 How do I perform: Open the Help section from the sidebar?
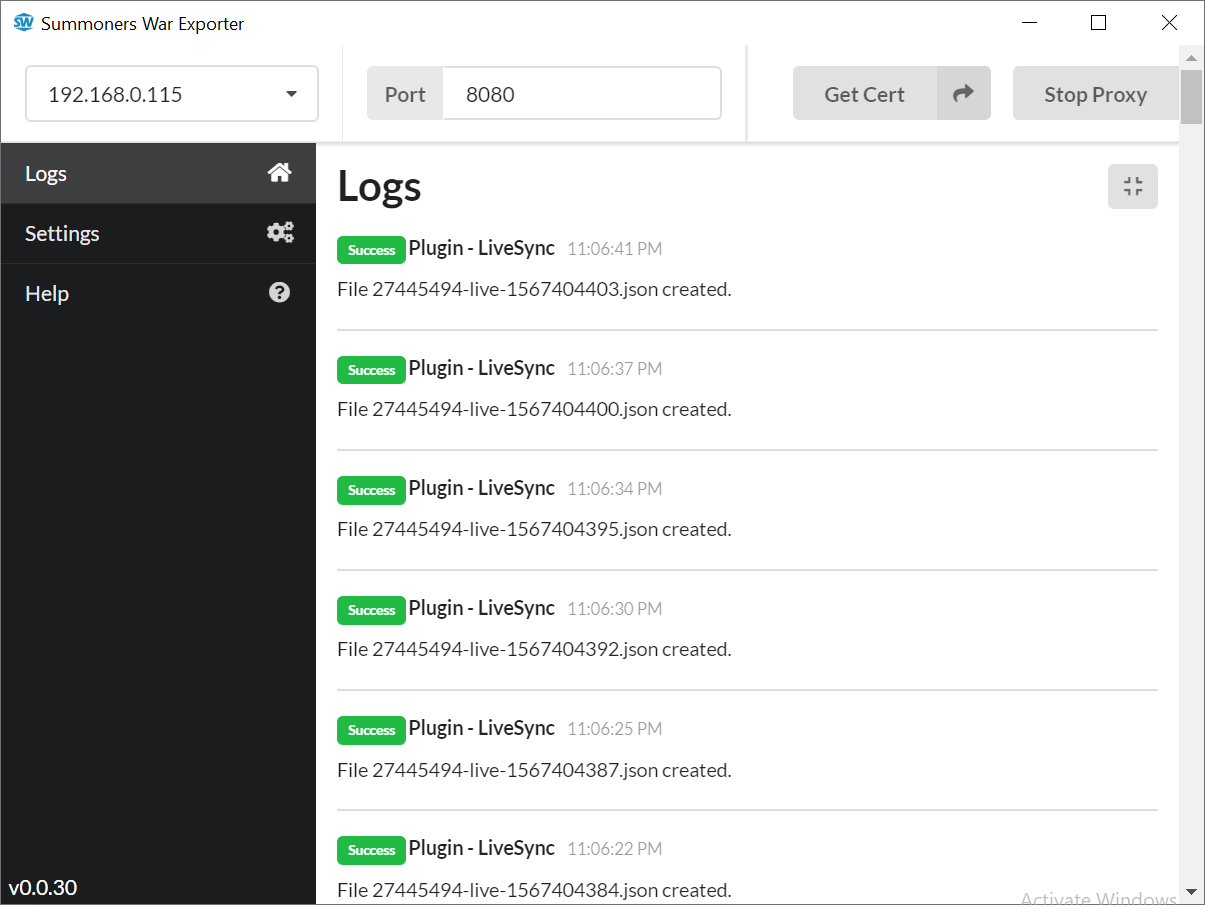click(46, 292)
